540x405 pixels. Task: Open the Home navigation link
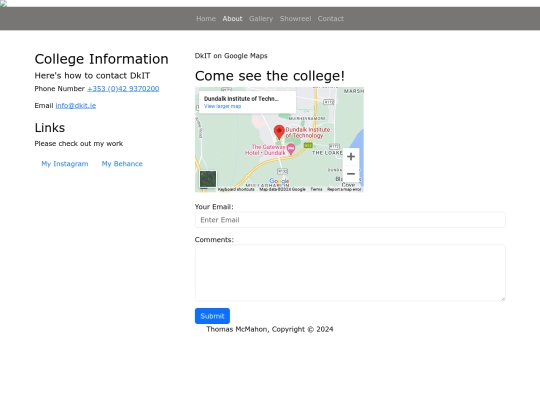206,19
